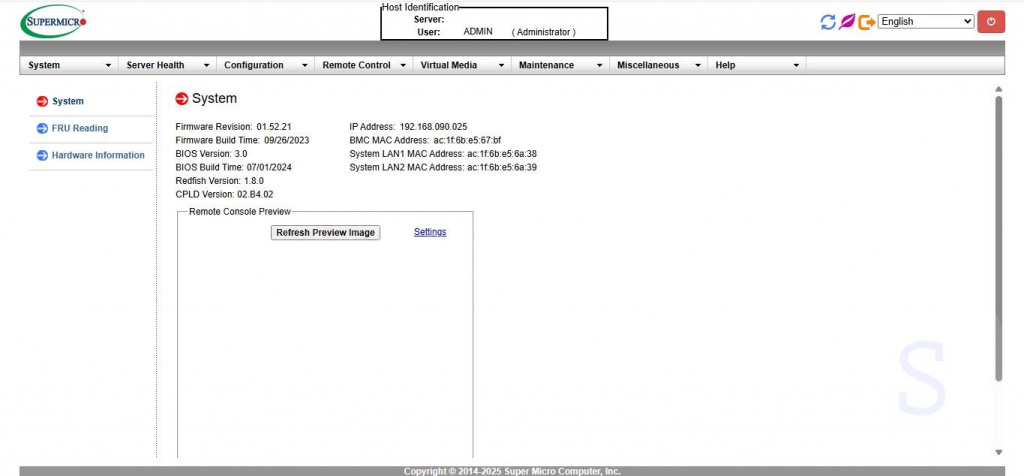Screen dimensions: 1024x476
Task: Expand the Configuration menu
Action: [265, 65]
